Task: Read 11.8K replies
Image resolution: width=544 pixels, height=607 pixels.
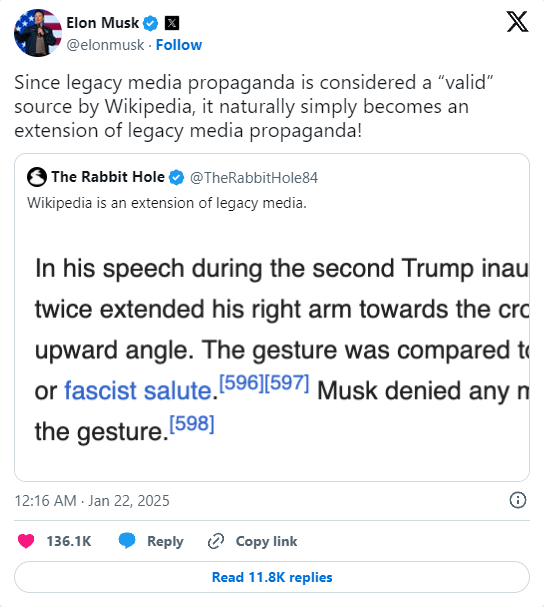Action: pyautogui.click(x=272, y=577)
